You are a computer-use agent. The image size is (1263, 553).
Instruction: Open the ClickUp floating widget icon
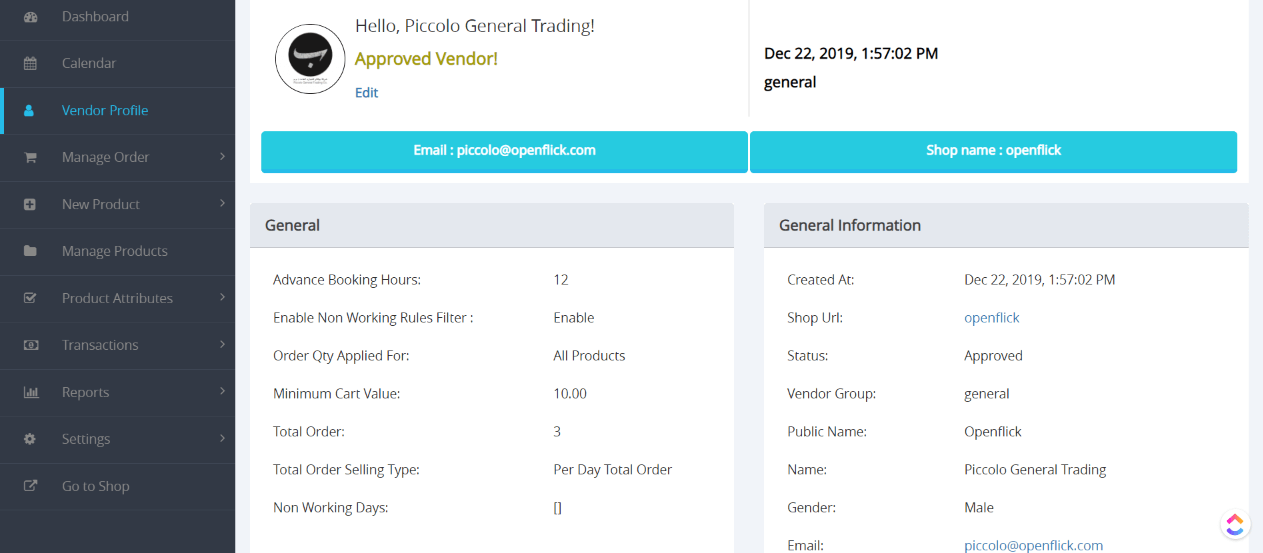tap(1235, 524)
